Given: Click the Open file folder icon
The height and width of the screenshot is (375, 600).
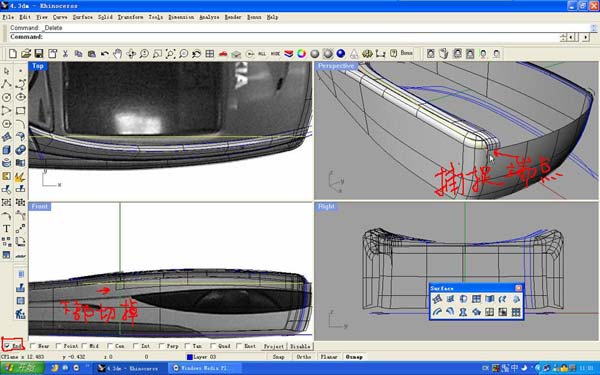Looking at the screenshot, I should point(26,54).
